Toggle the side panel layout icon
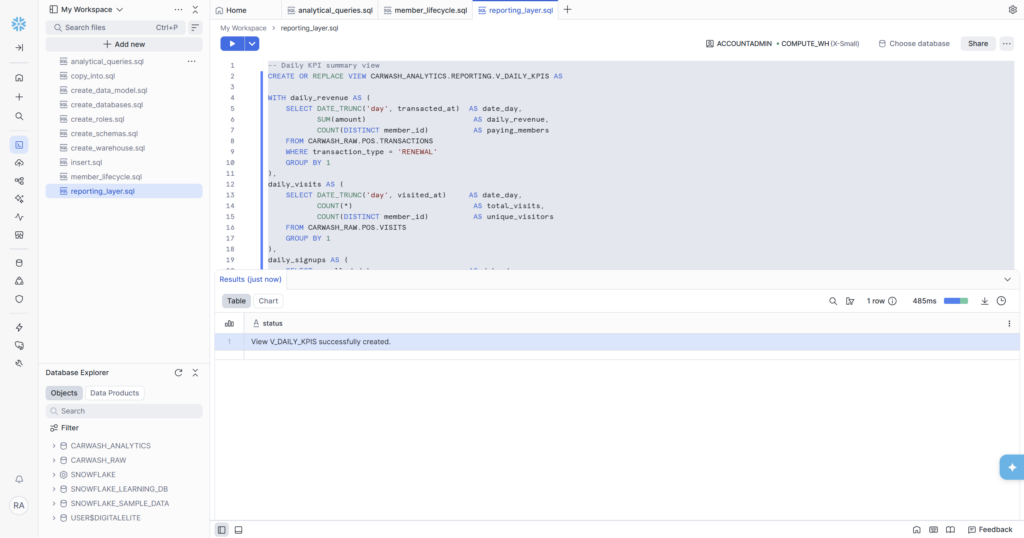This screenshot has width=1024, height=538. [222, 529]
